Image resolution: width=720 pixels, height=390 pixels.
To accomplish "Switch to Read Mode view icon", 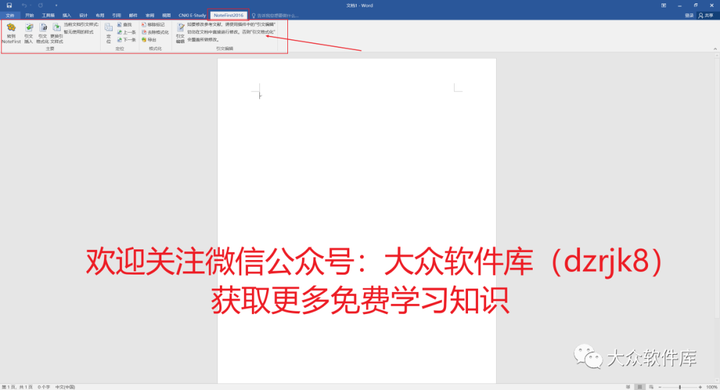I will [628, 387].
